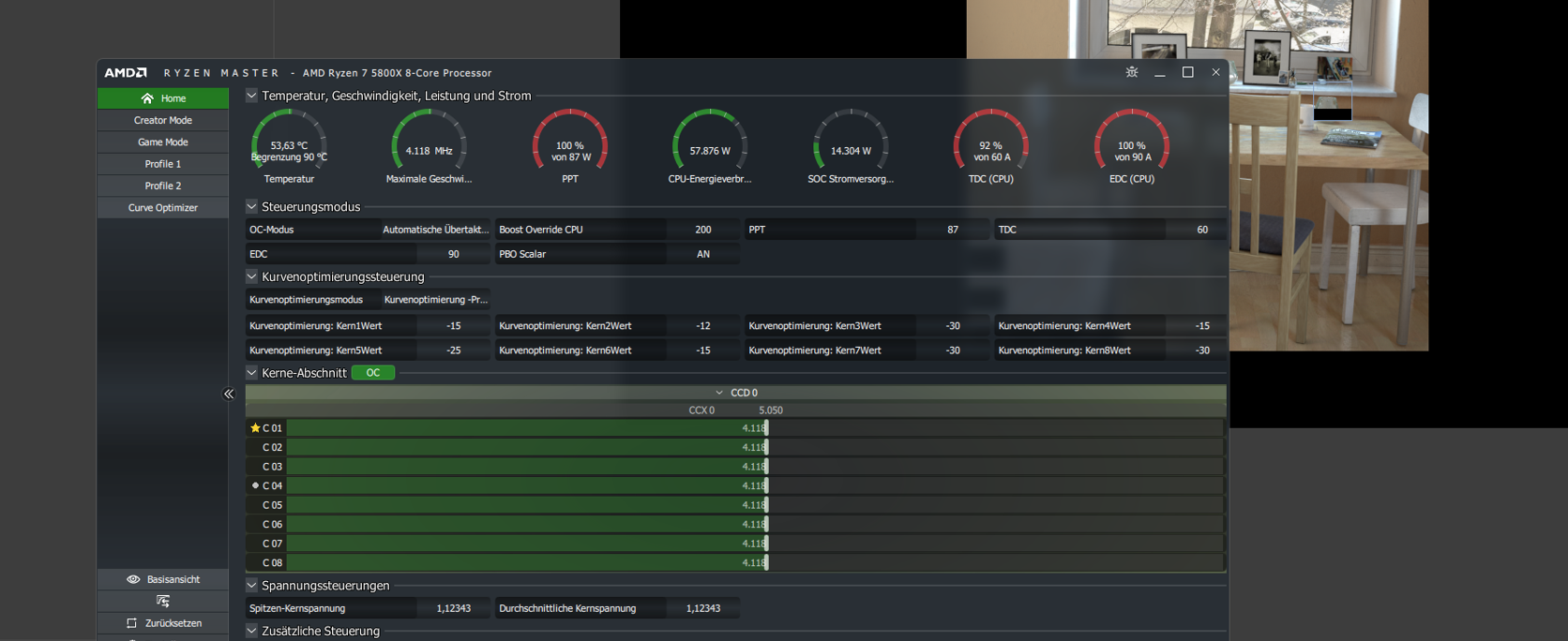1568x641 pixels.
Task: Click the Temperatur gauge
Action: (289, 146)
